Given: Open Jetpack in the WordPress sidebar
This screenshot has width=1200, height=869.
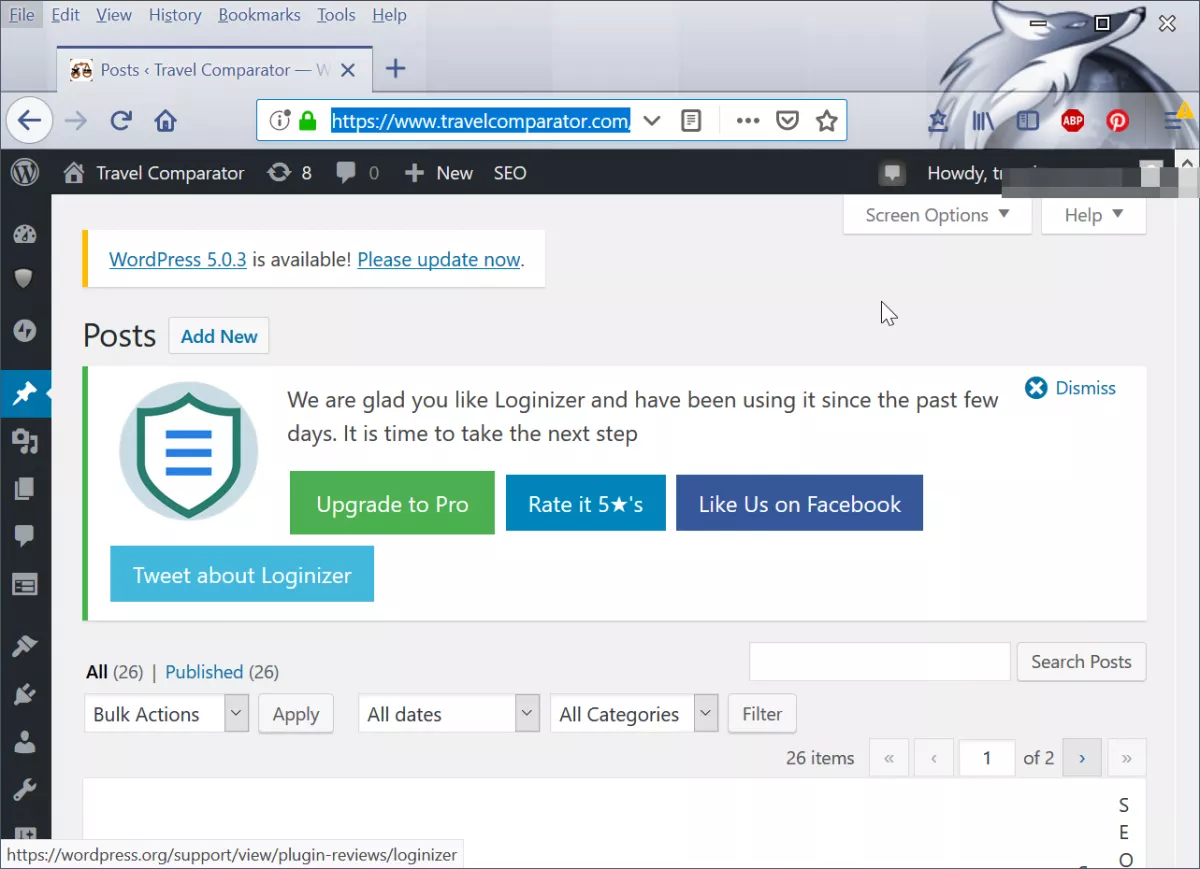Looking at the screenshot, I should click(25, 331).
